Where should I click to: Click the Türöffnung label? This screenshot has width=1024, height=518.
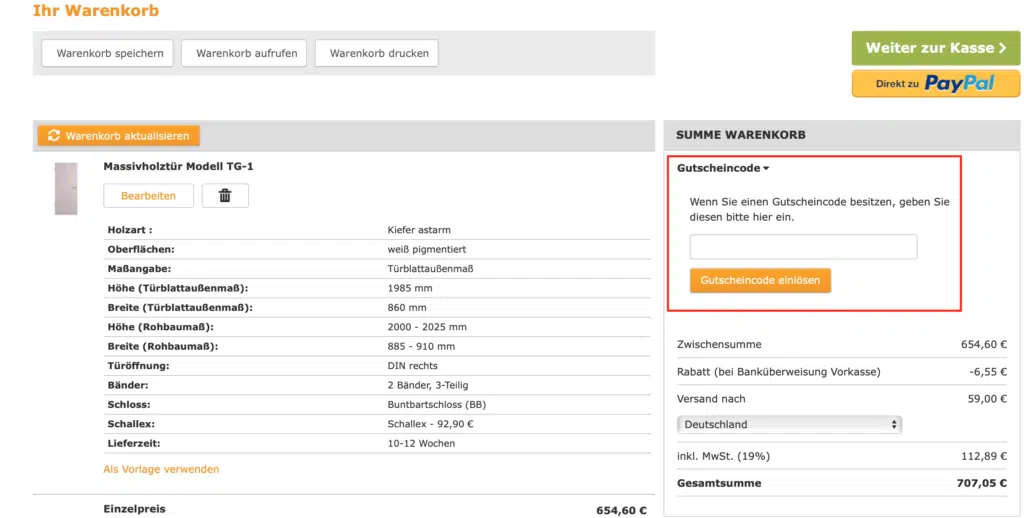pos(138,366)
